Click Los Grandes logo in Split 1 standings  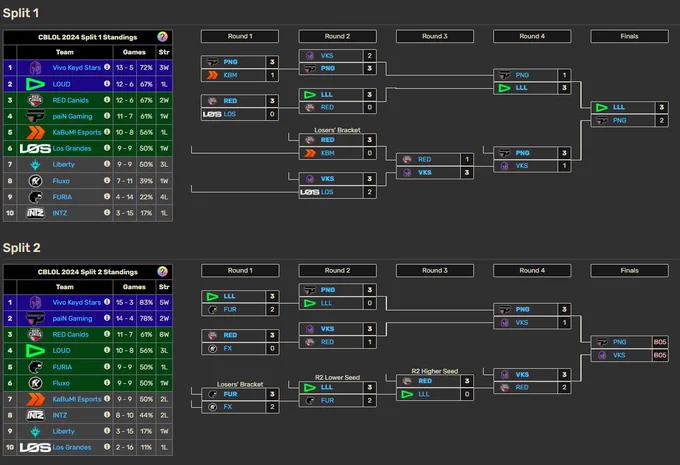(35, 148)
